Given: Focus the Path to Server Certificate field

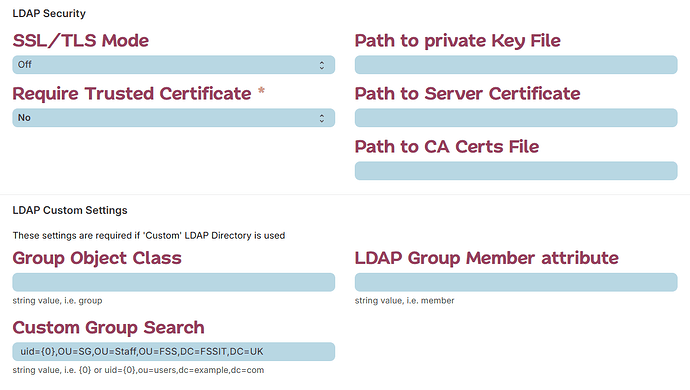Looking at the screenshot, I should (x=516, y=118).
